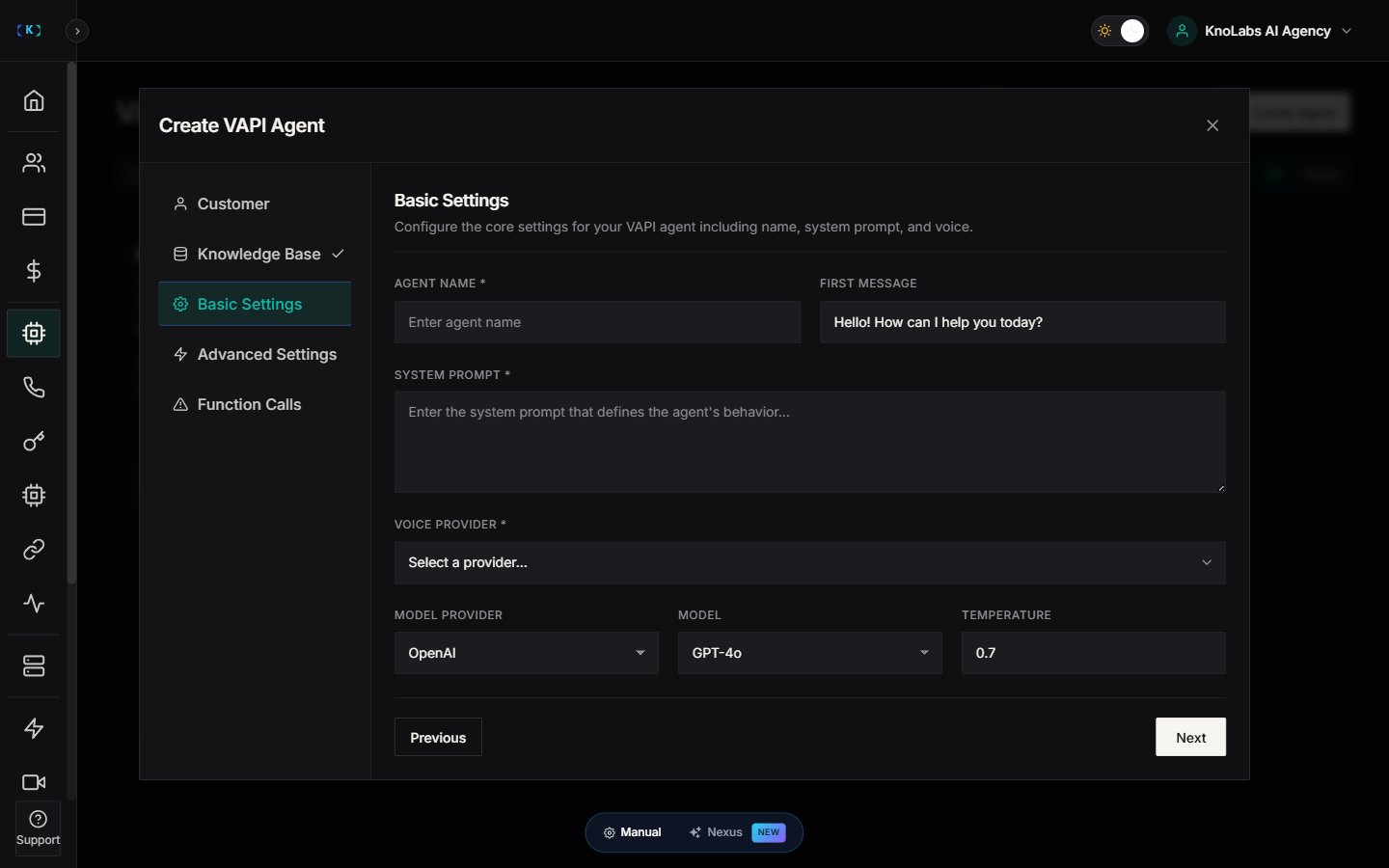Screen dimensions: 1389x868
Task: Click the bolt icon beside Advanced Settings
Action: tap(180, 354)
